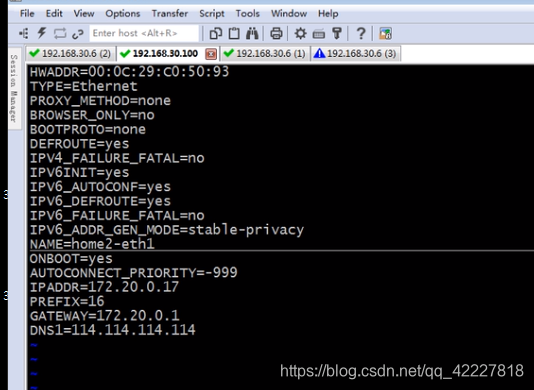Open the Options menu

tap(123, 14)
